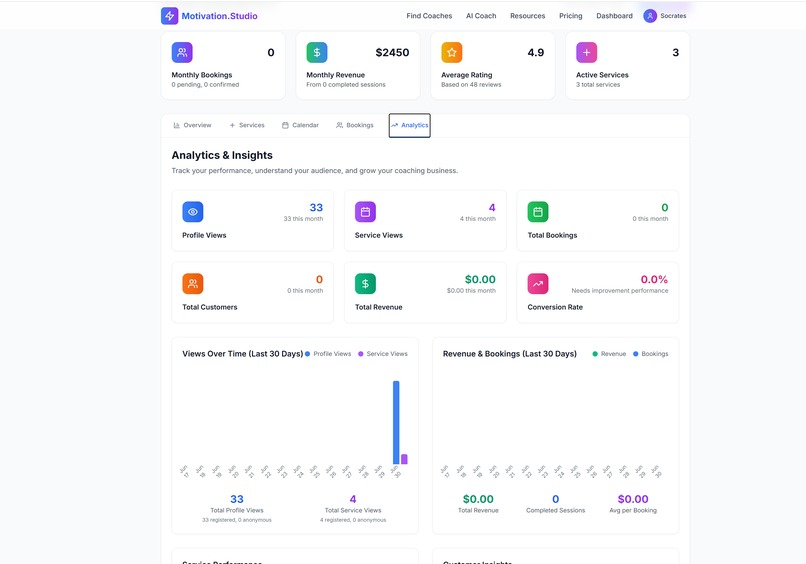The height and width of the screenshot is (564, 806).
Task: Open the AI Coach link
Action: pyautogui.click(x=481, y=16)
